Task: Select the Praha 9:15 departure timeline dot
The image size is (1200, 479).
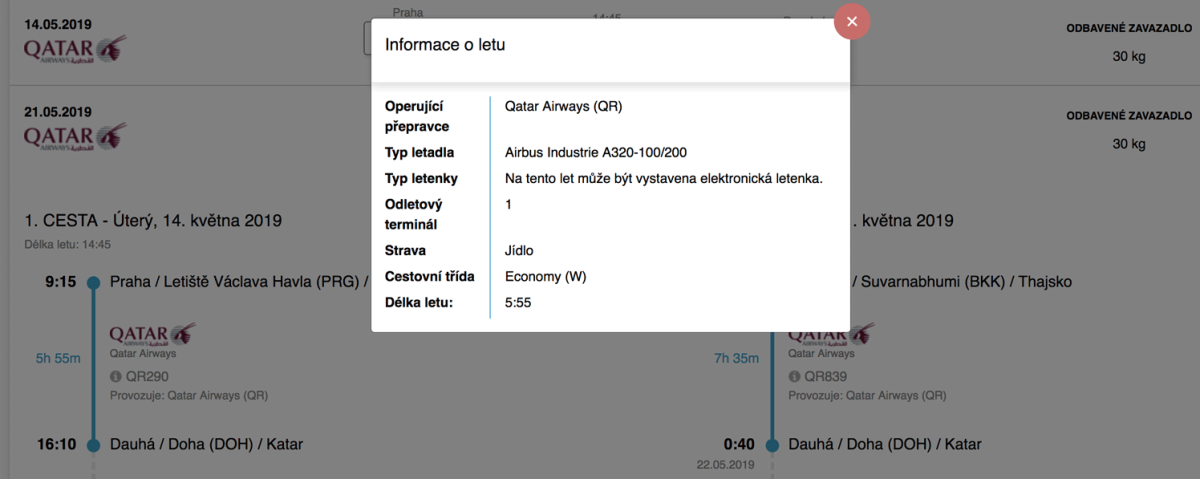Action: (x=93, y=282)
